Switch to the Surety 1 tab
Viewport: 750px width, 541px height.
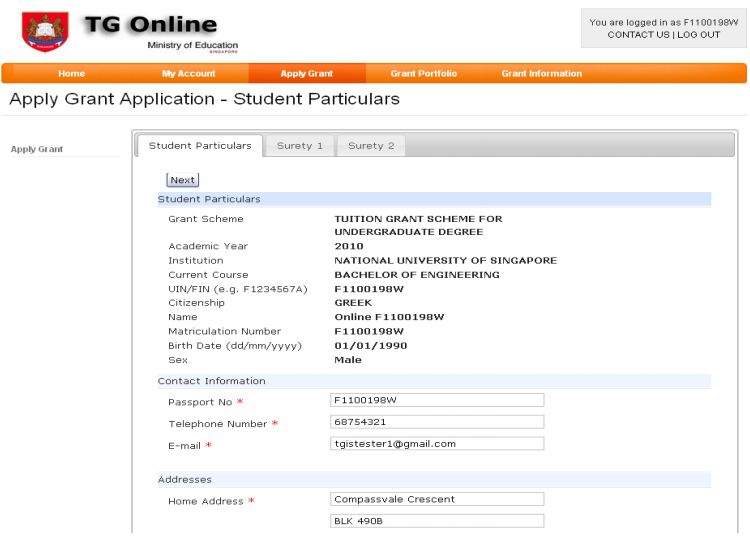pyautogui.click(x=300, y=146)
